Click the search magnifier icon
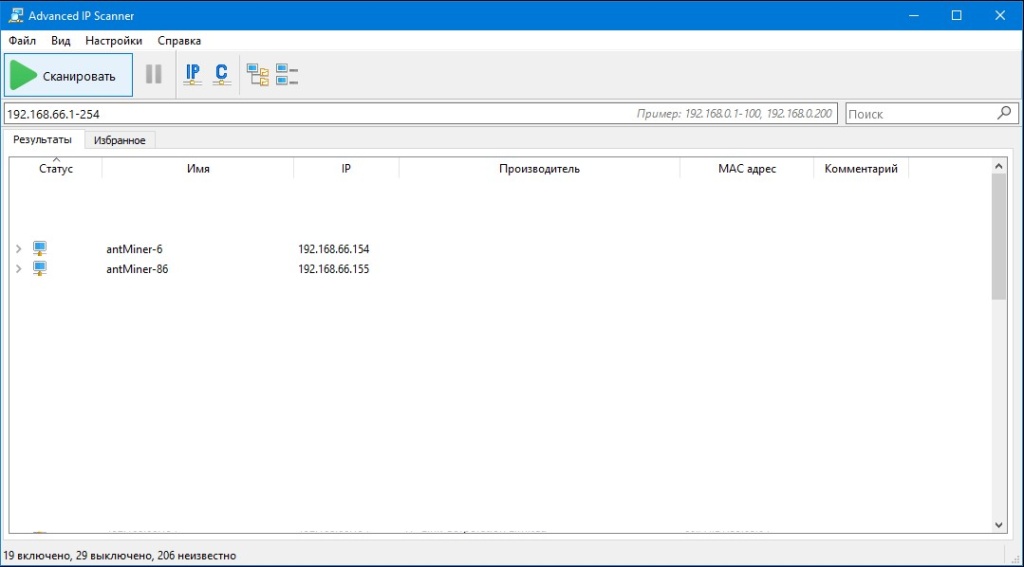 1004,113
